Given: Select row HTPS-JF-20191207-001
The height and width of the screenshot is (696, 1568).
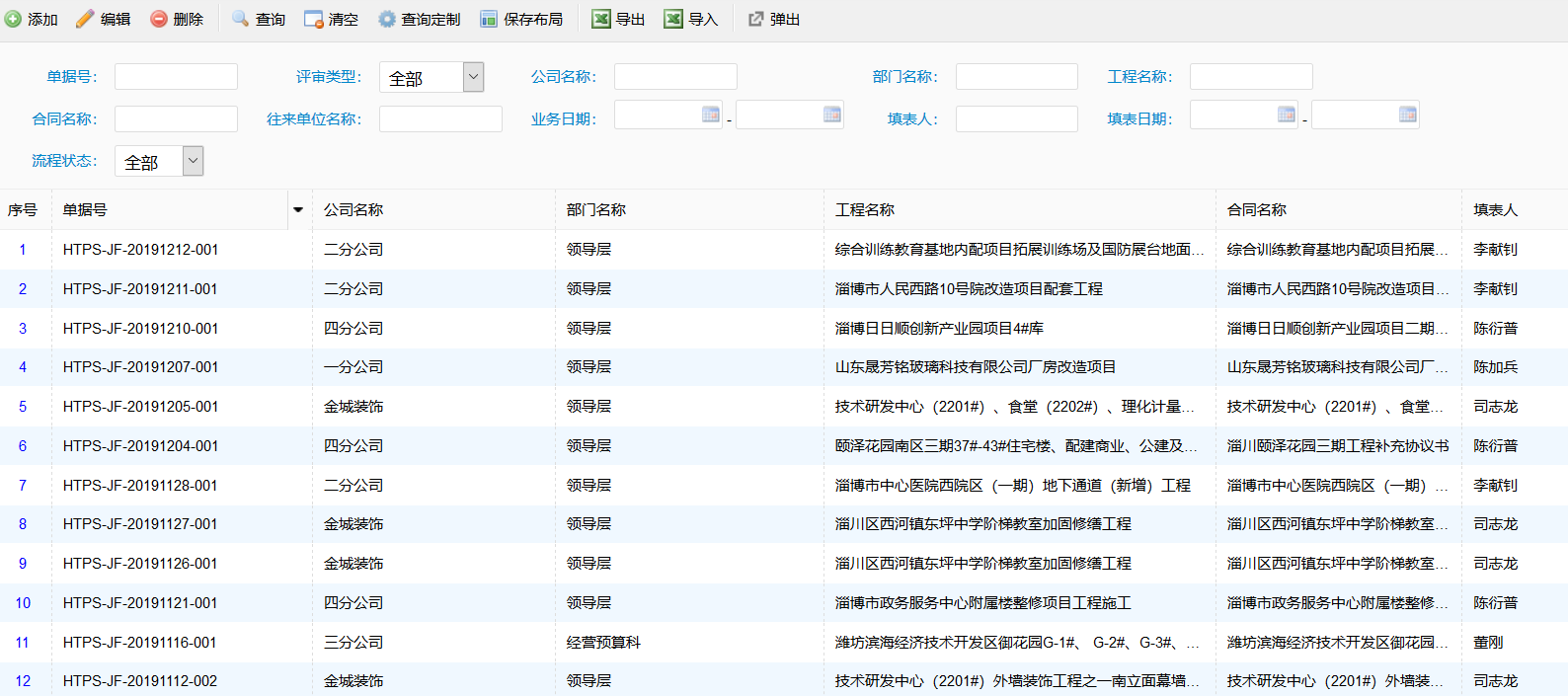Looking at the screenshot, I should [x=784, y=367].
